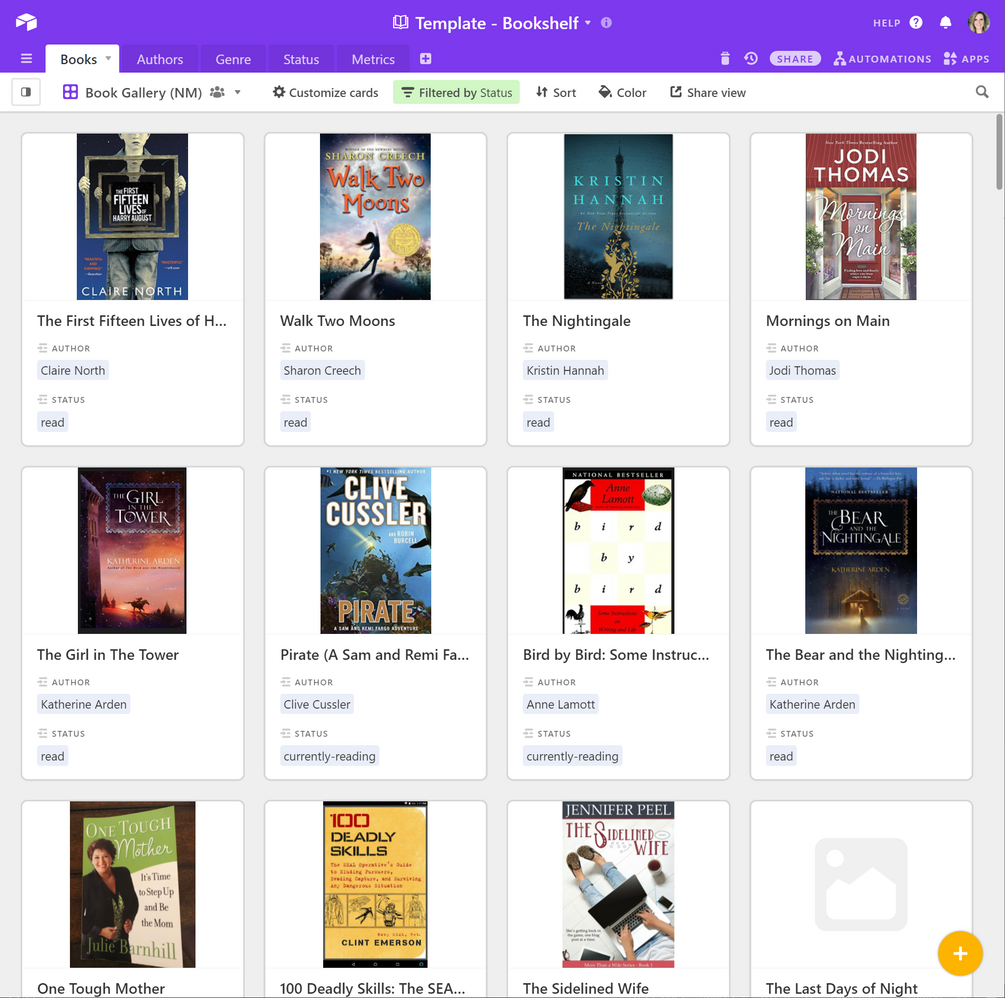Open 100 Deadly Skills cover image
1005x998 pixels.
click(x=376, y=885)
